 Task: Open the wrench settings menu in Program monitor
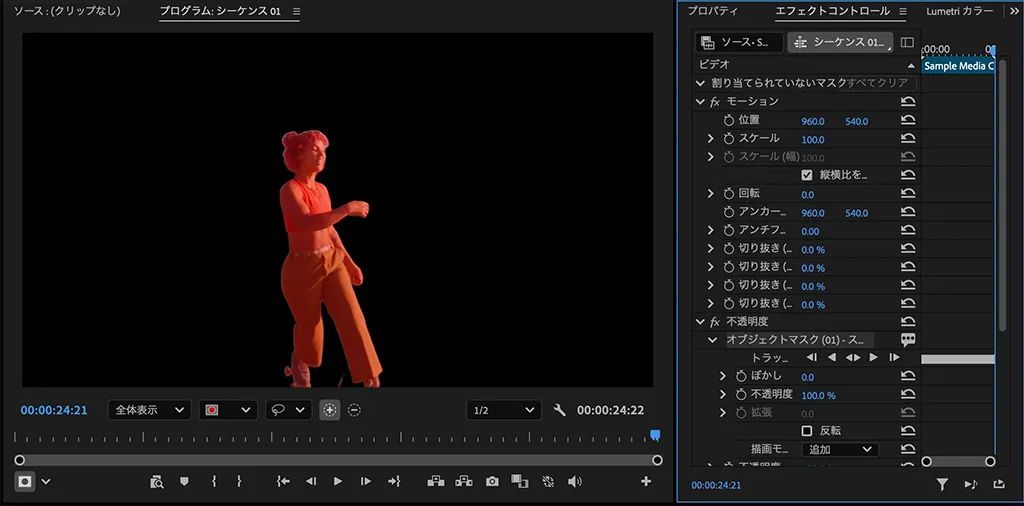[560, 411]
